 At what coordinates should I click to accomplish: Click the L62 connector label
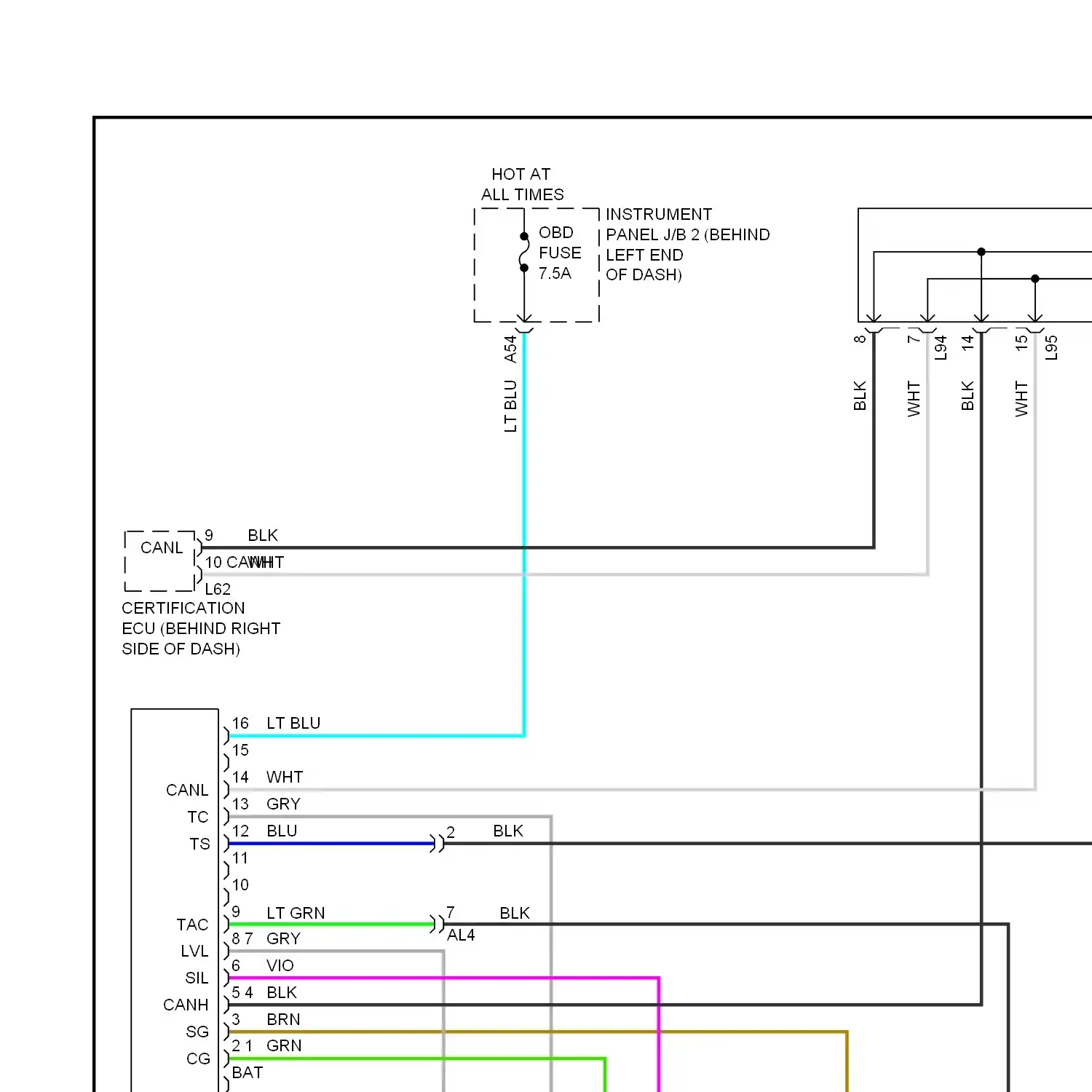[218, 589]
